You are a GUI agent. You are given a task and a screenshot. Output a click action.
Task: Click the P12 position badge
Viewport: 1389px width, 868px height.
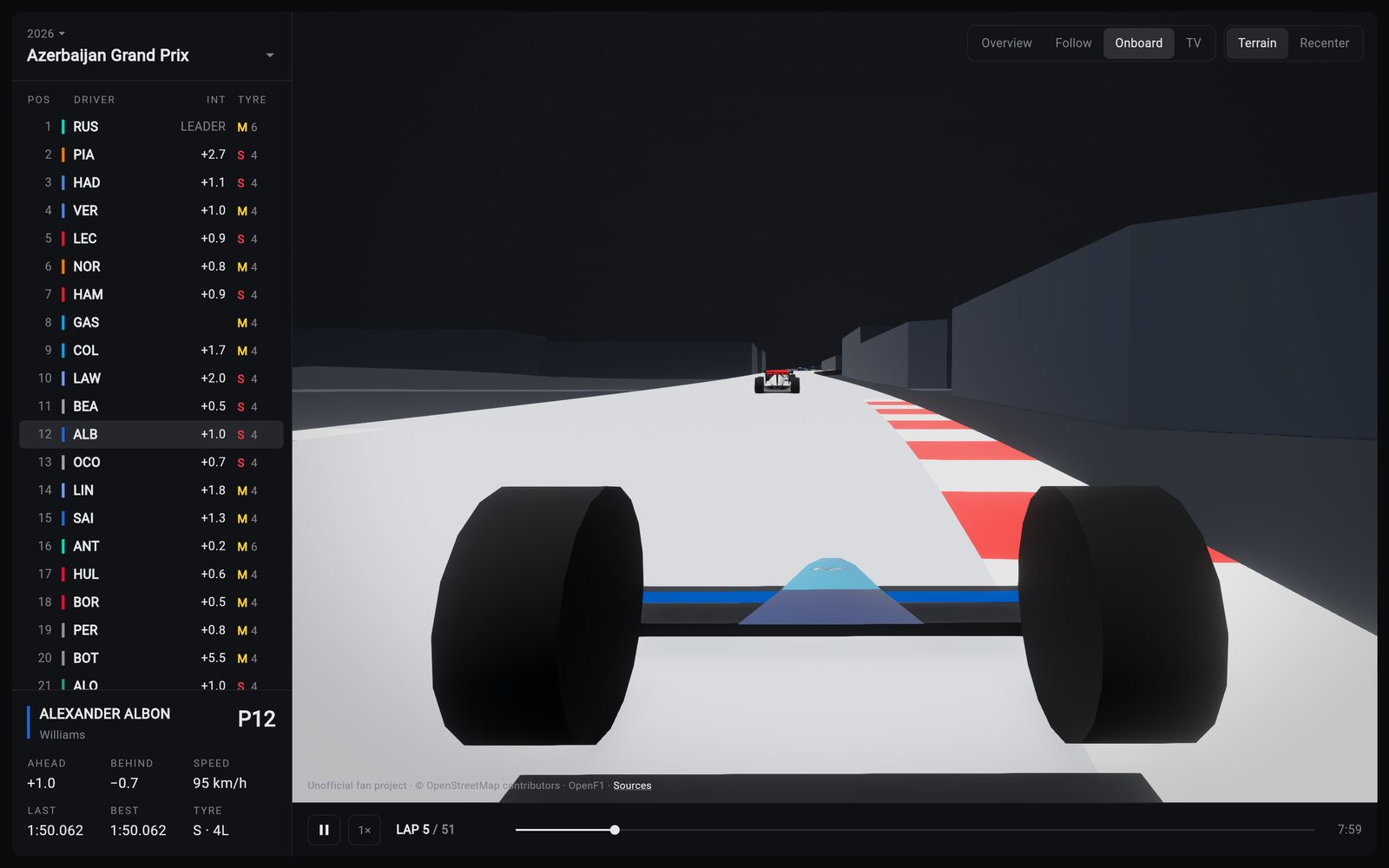tap(256, 719)
